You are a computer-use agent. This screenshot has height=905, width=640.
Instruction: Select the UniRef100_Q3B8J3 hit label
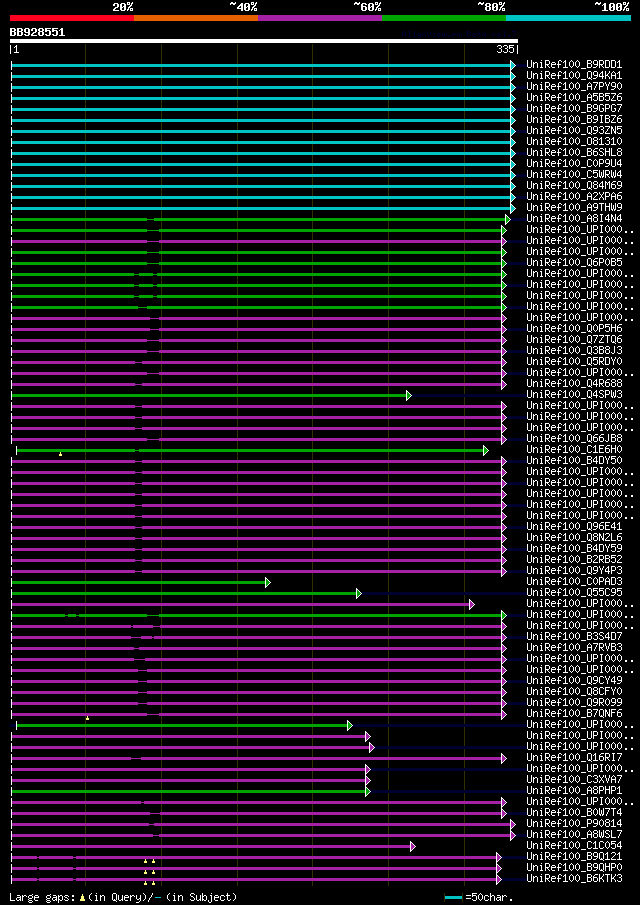[x=574, y=350]
